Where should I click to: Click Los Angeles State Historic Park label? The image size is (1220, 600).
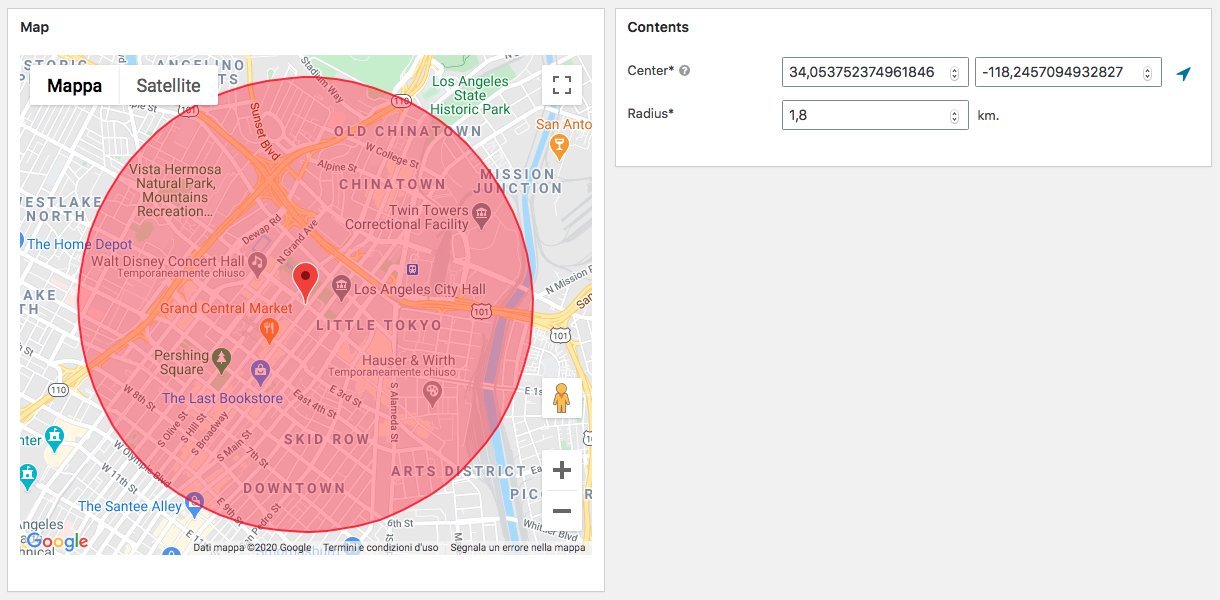pos(470,95)
